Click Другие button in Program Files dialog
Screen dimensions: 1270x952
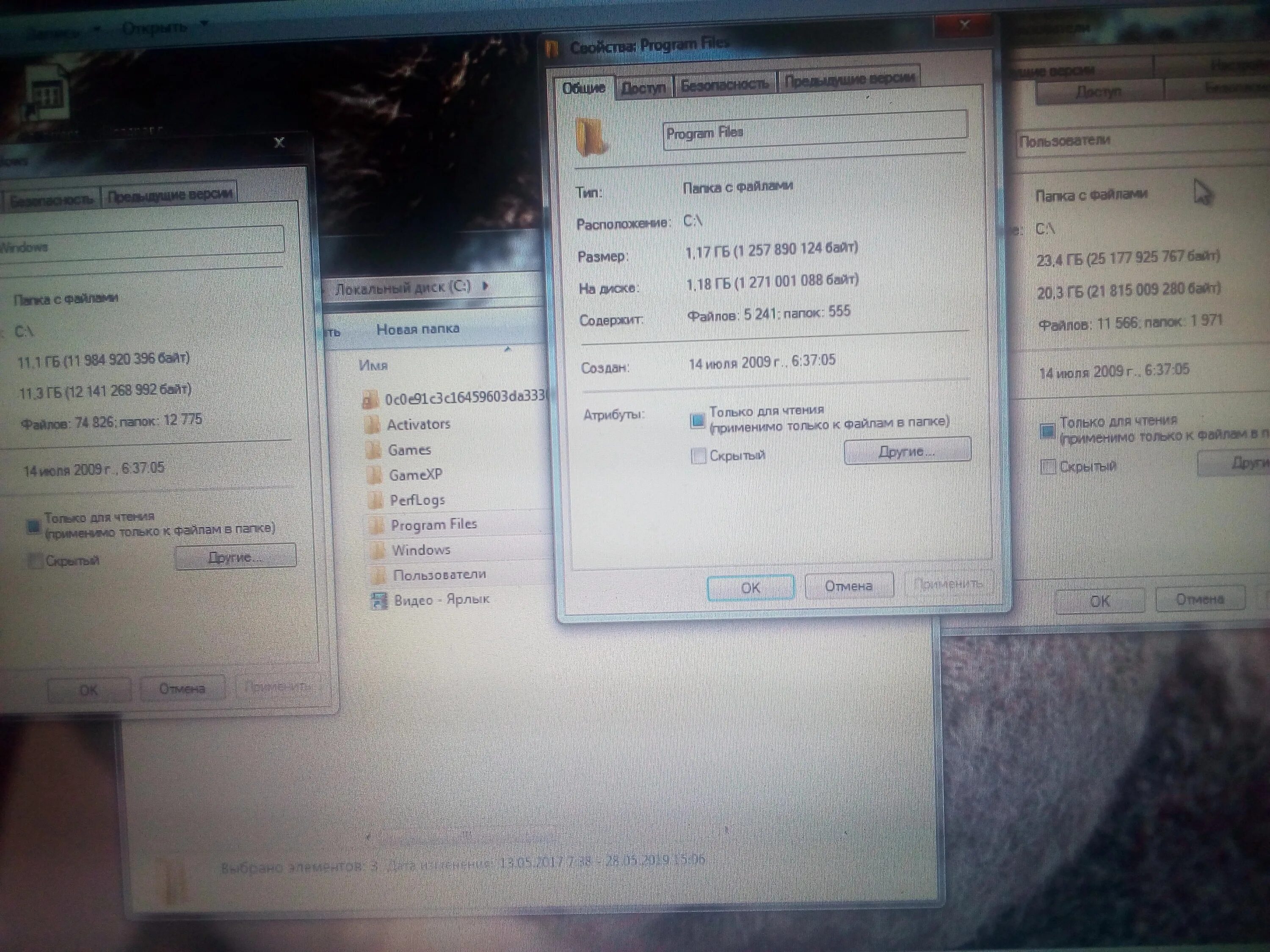907,451
